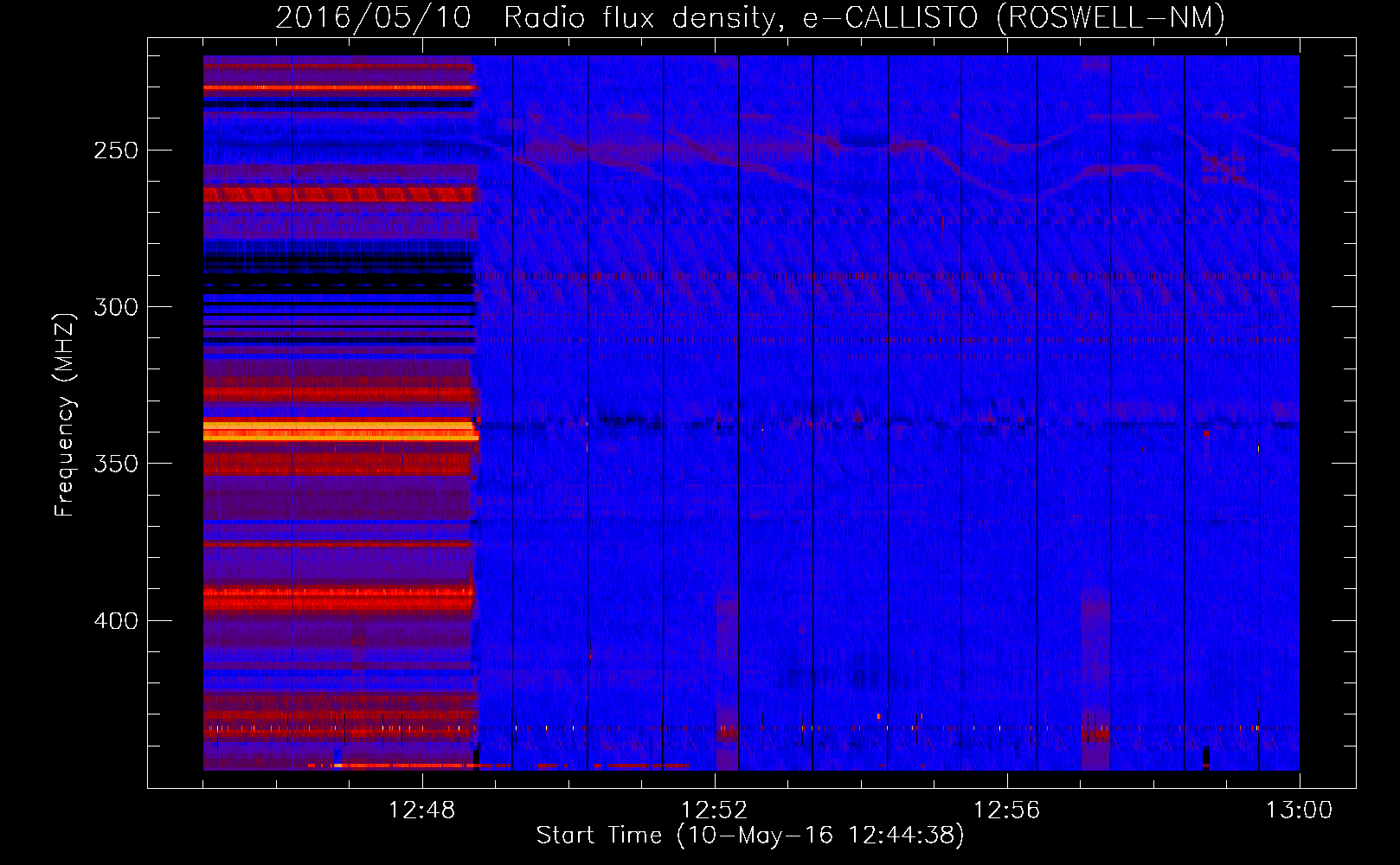
Task: Click the 300 frequency tick label
Action: click(x=116, y=307)
